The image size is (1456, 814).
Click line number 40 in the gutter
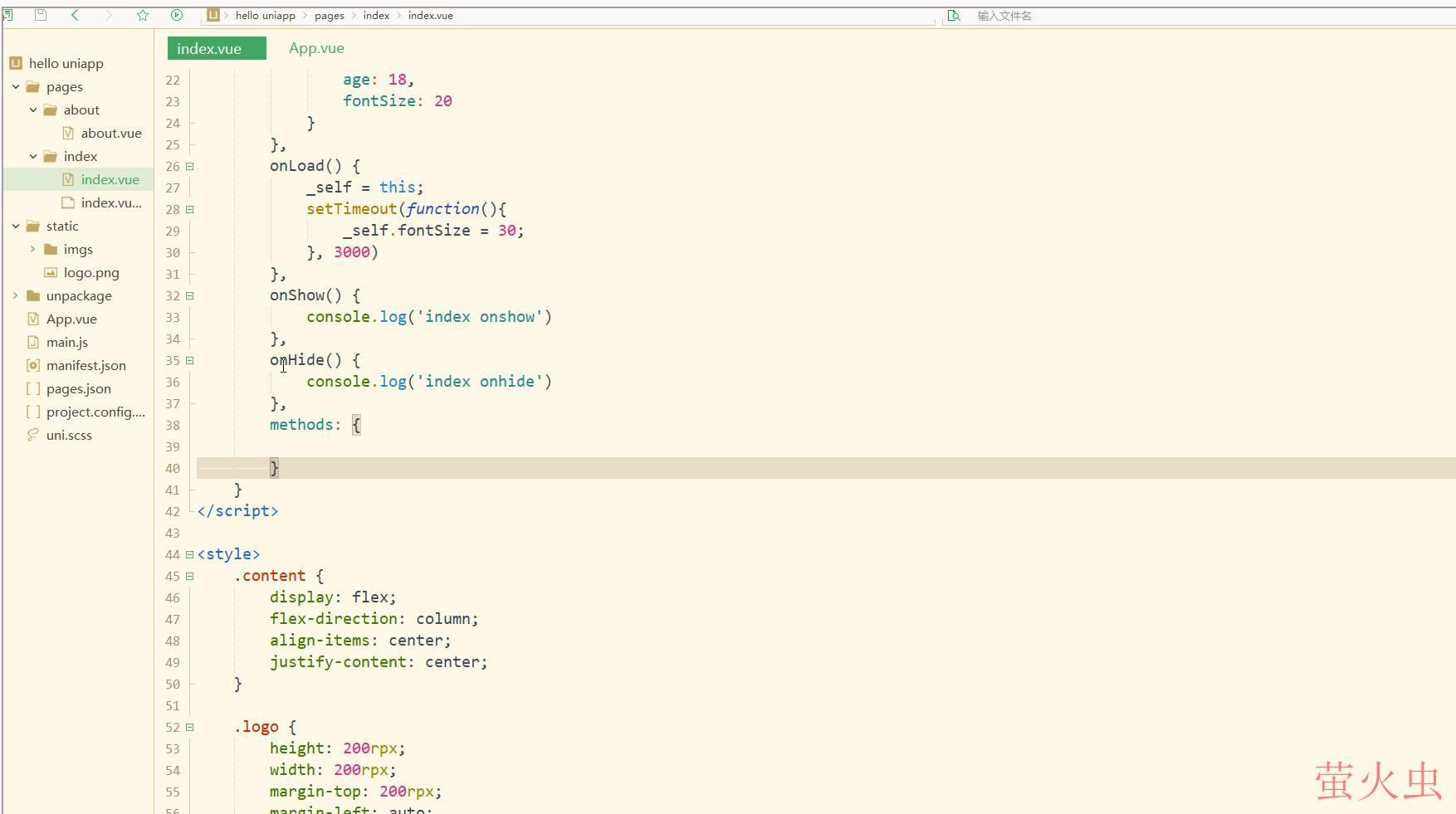click(172, 468)
